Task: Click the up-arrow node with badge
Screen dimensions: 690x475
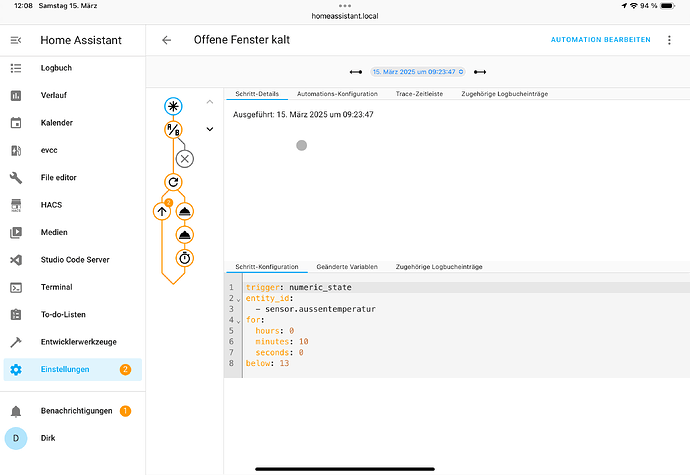Action: (162, 211)
